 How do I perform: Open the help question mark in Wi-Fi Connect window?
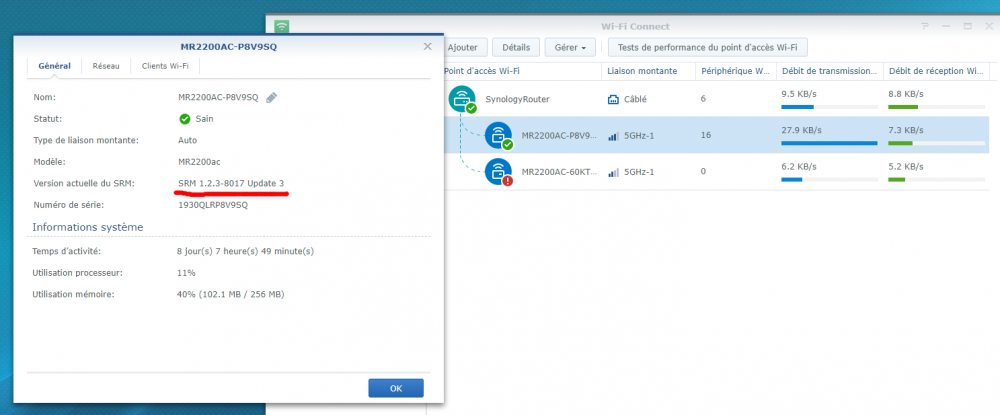coord(925,26)
